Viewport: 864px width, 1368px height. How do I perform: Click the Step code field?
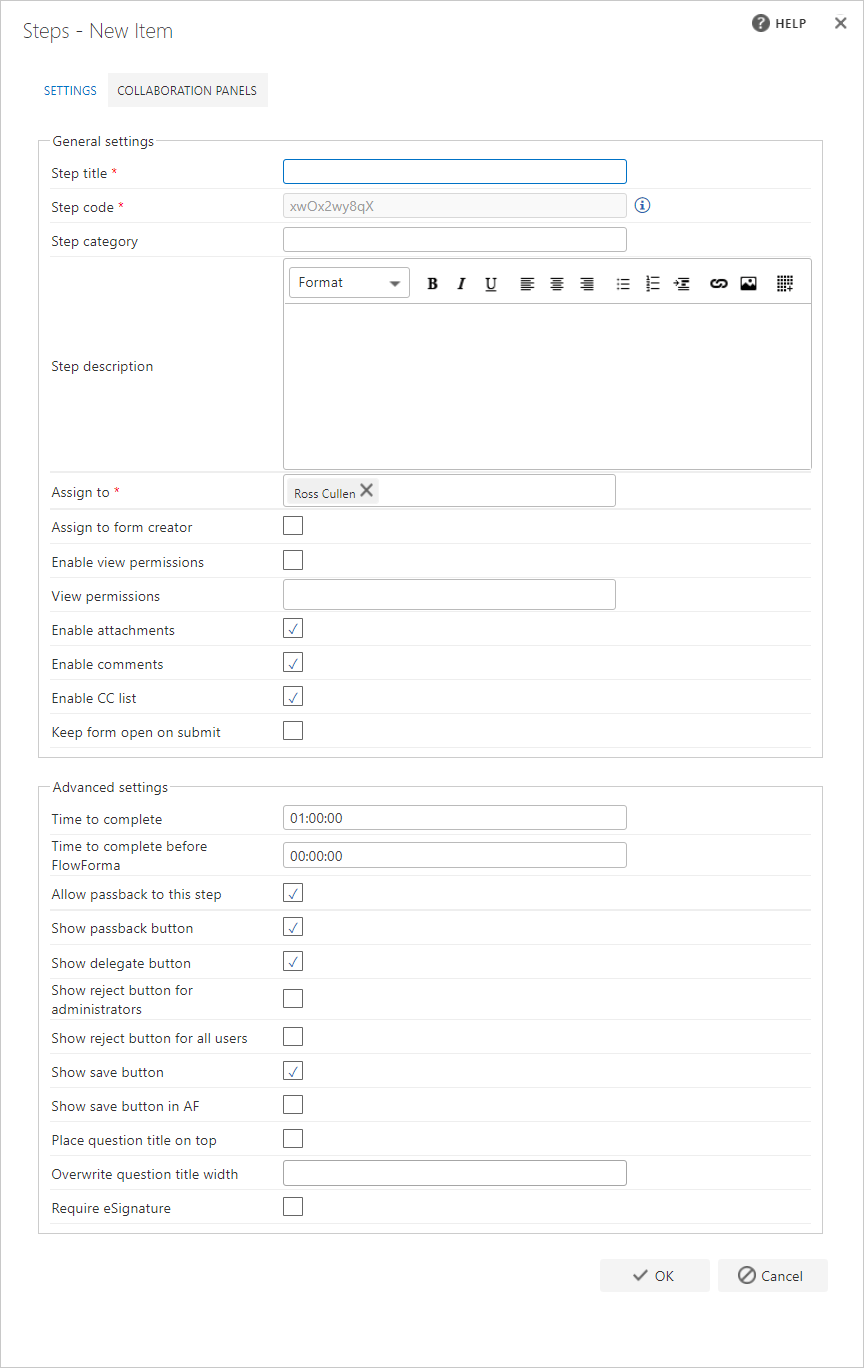point(455,205)
